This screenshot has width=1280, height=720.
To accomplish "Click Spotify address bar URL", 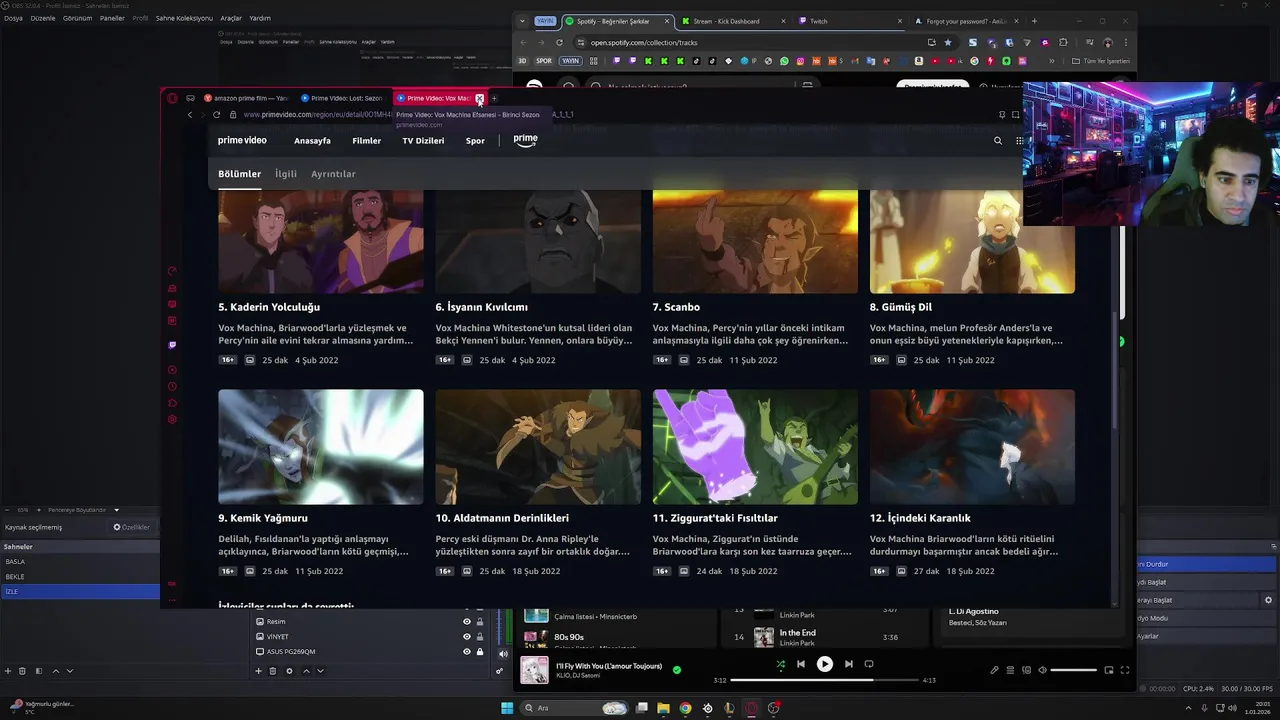I will tap(644, 43).
